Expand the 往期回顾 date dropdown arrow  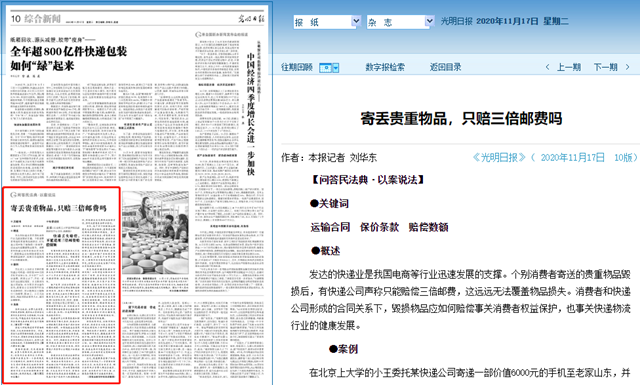coord(336,68)
